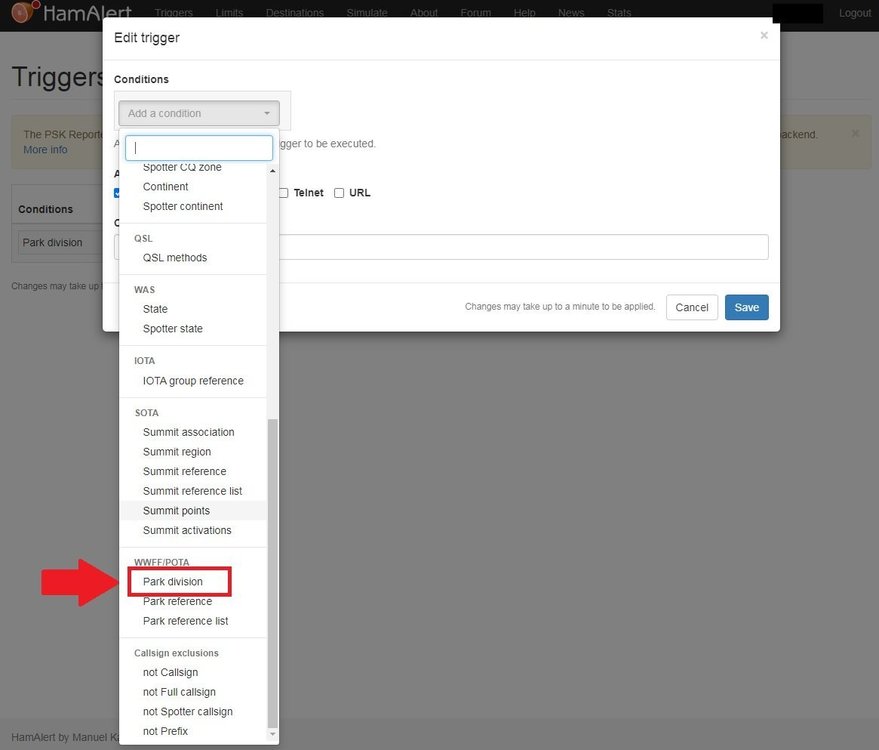
Task: Choose QSL methods condition
Action: (175, 258)
